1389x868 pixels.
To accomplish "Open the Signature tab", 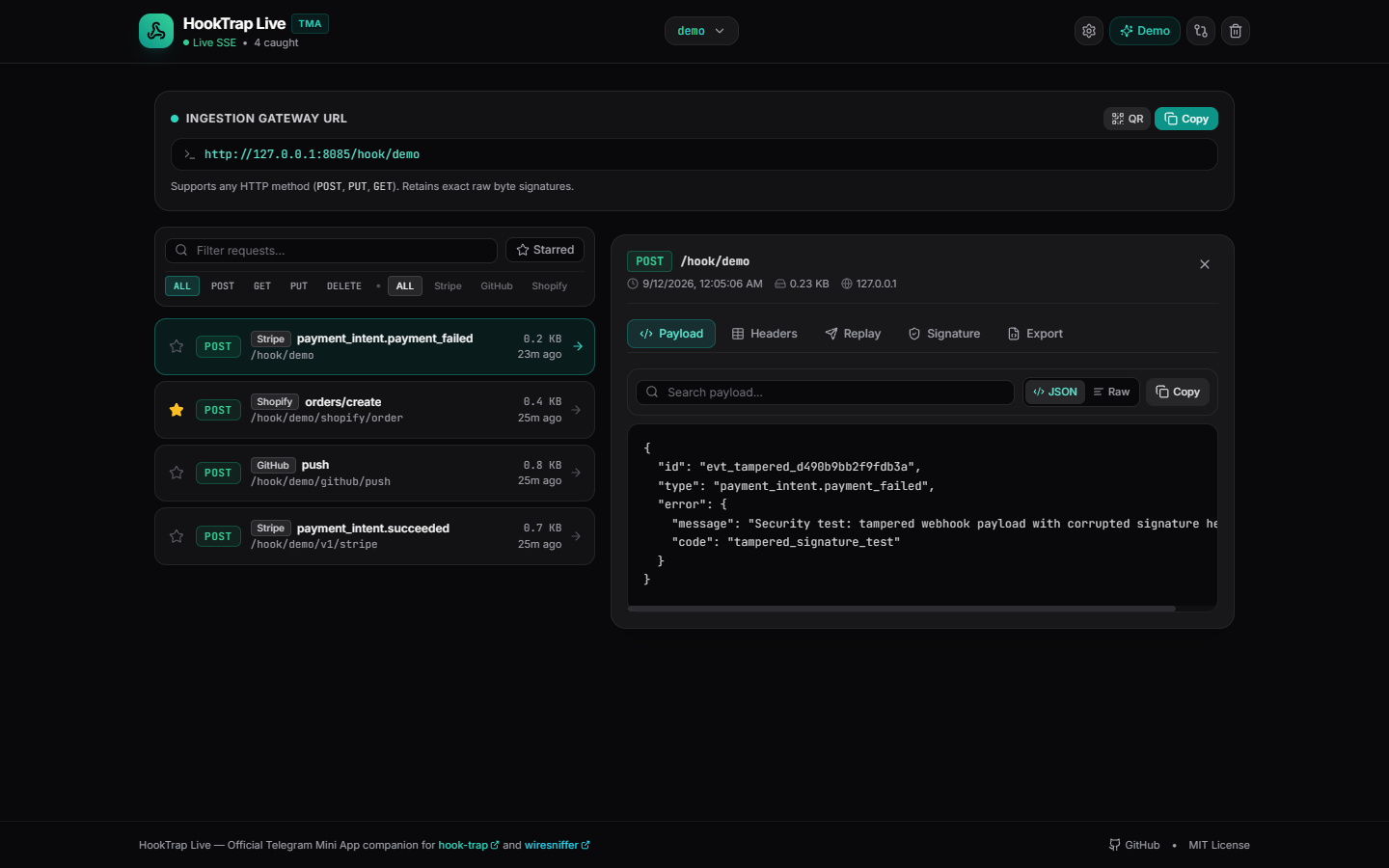I will [x=944, y=334].
